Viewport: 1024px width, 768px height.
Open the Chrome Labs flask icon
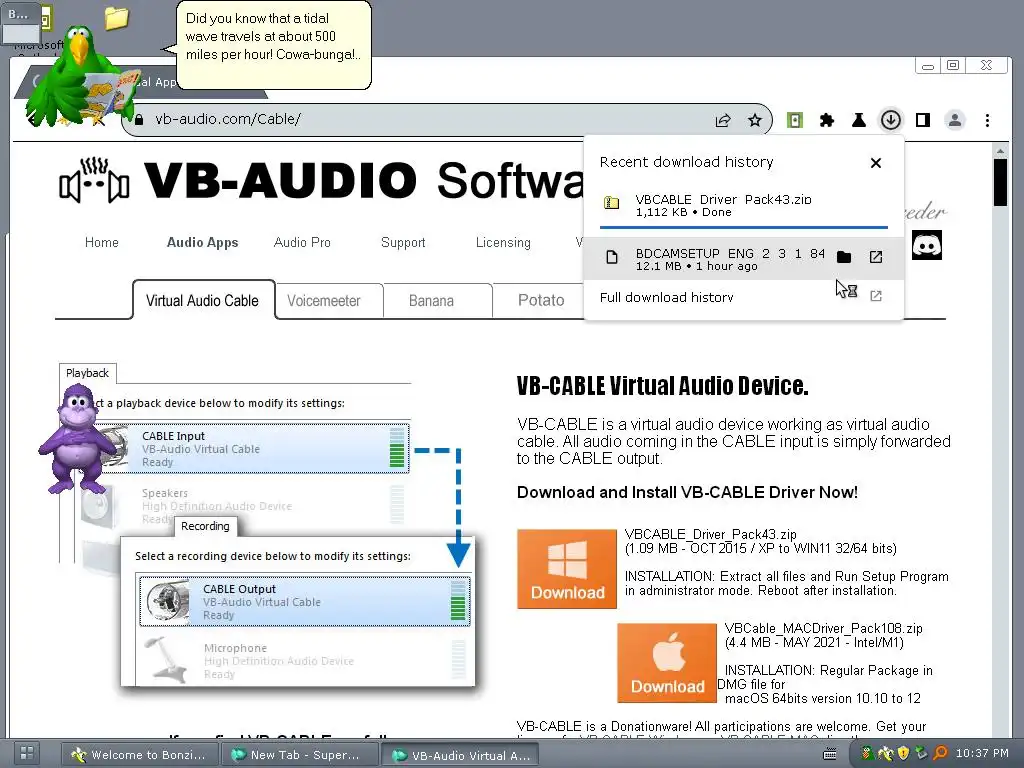[859, 120]
